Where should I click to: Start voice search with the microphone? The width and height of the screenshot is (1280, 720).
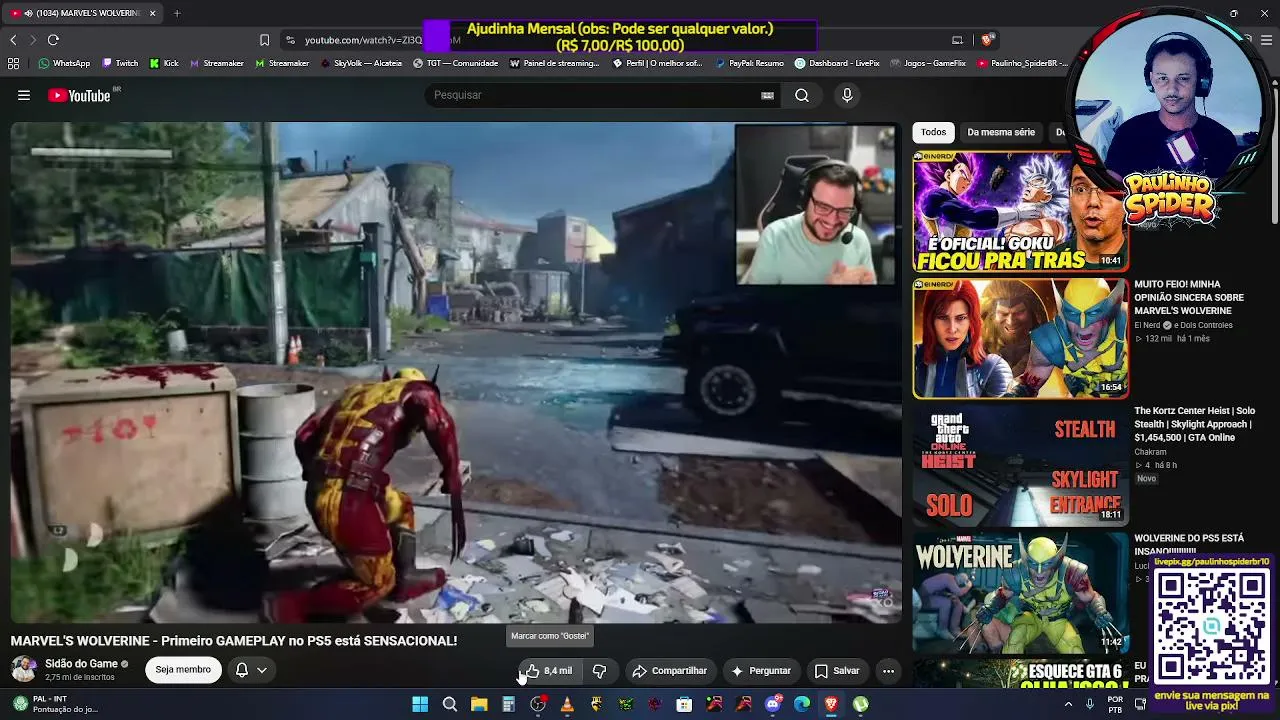pyautogui.click(x=847, y=95)
